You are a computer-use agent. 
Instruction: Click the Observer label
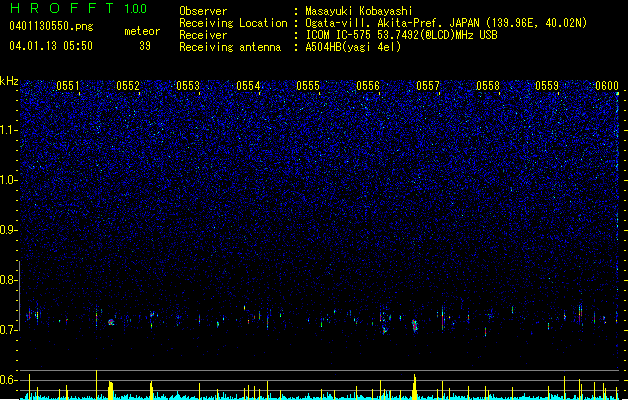click(203, 11)
